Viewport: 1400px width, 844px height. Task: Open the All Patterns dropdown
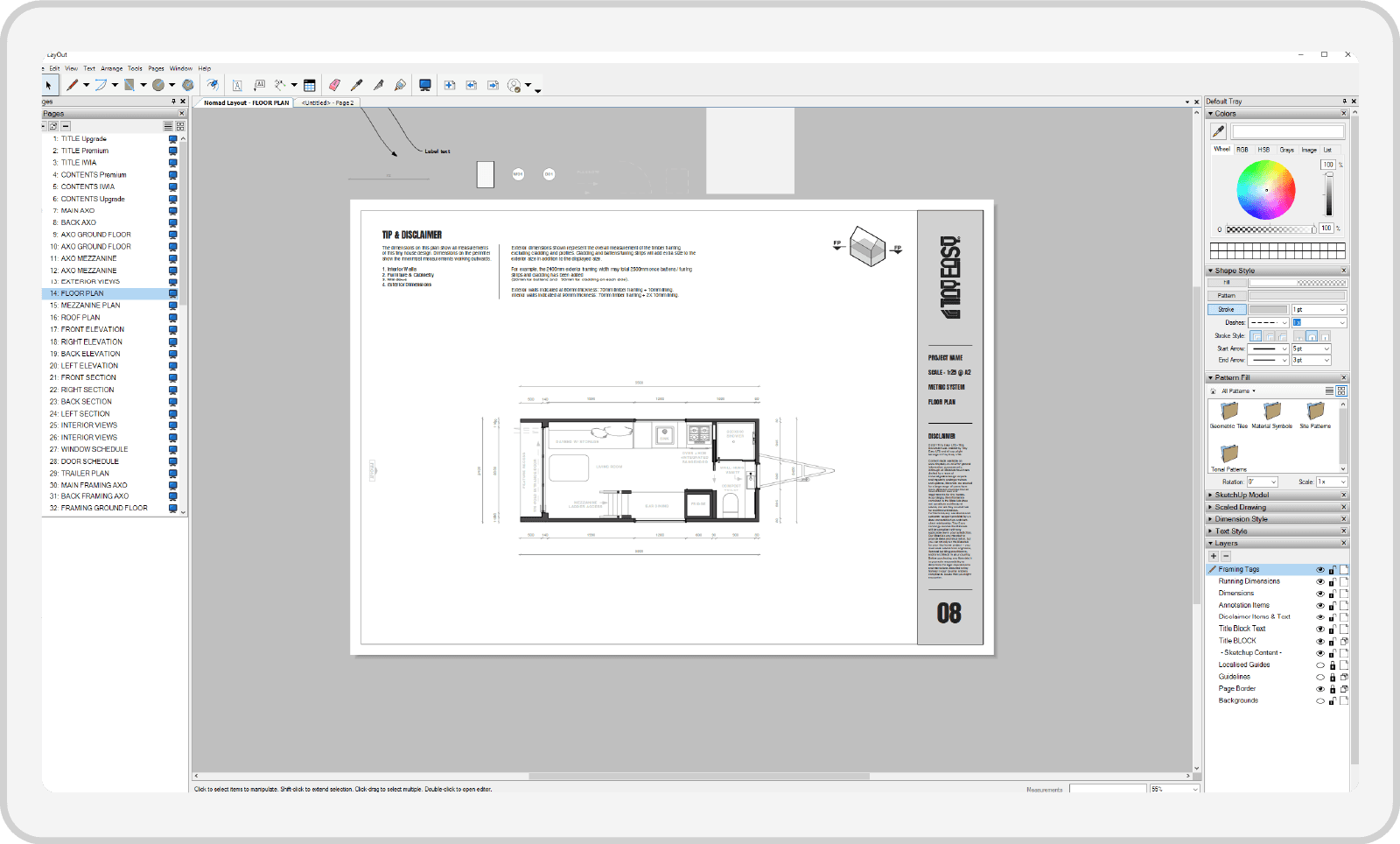point(1239,391)
